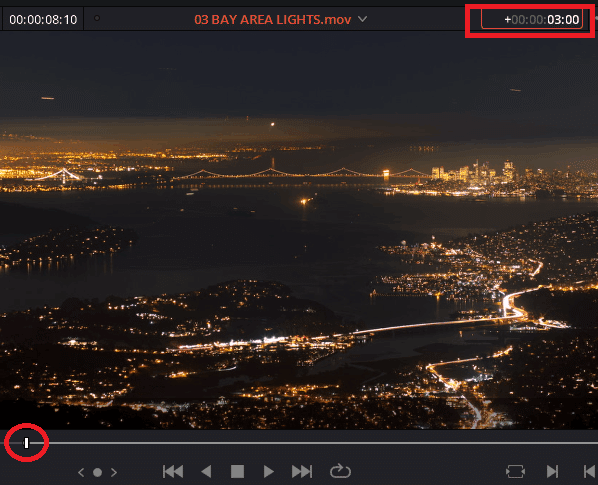Click the 00:00:08:10 duration timecode

(43, 19)
